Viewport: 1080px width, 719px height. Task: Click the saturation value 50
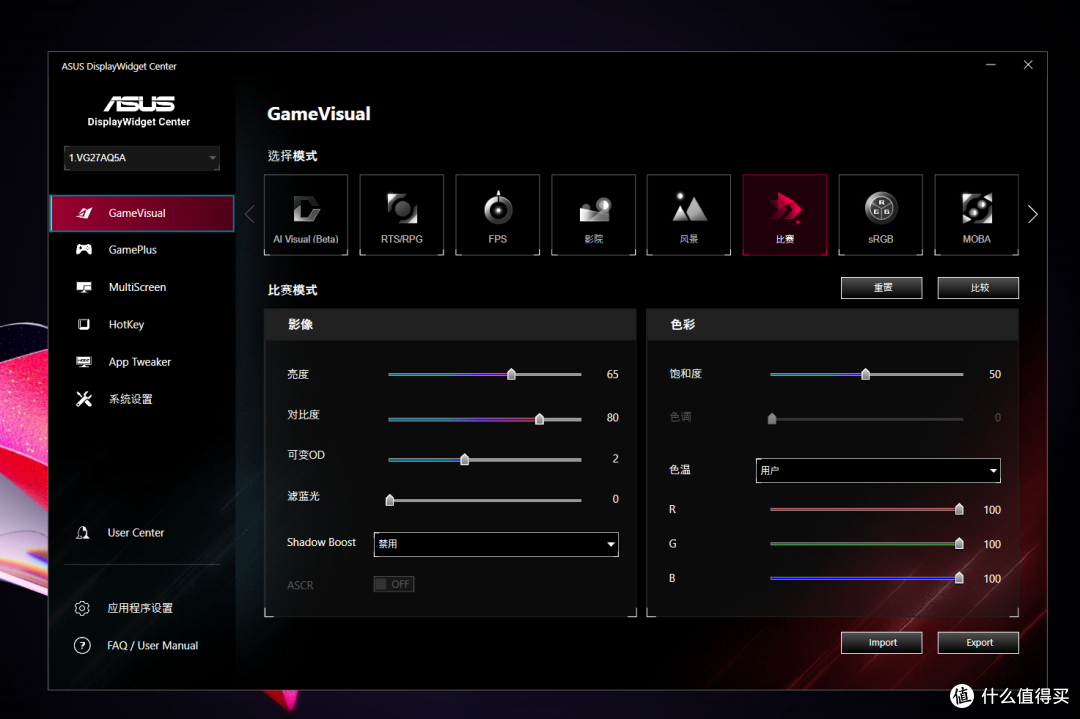pyautogui.click(x=995, y=375)
